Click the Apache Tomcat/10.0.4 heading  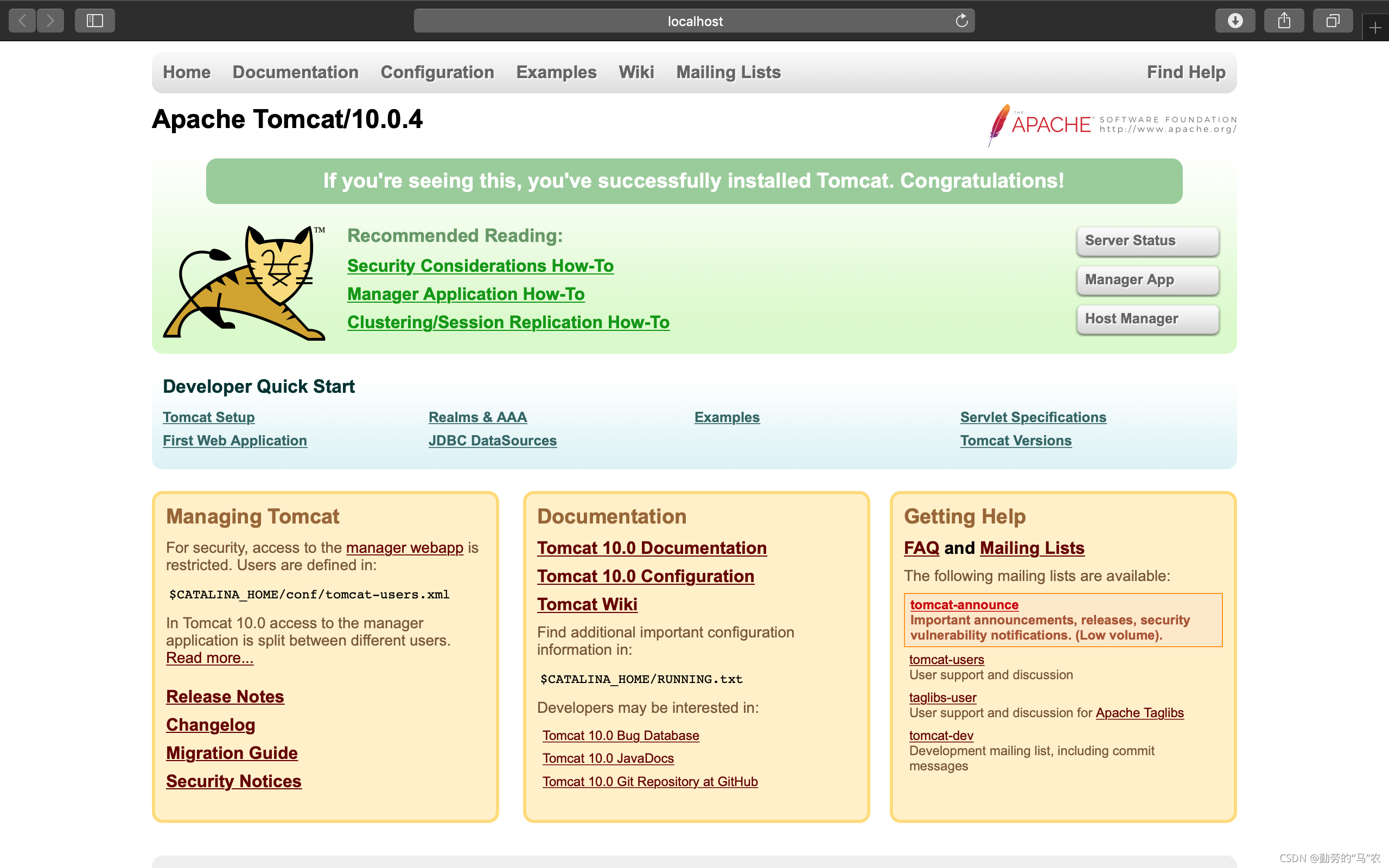tap(287, 119)
